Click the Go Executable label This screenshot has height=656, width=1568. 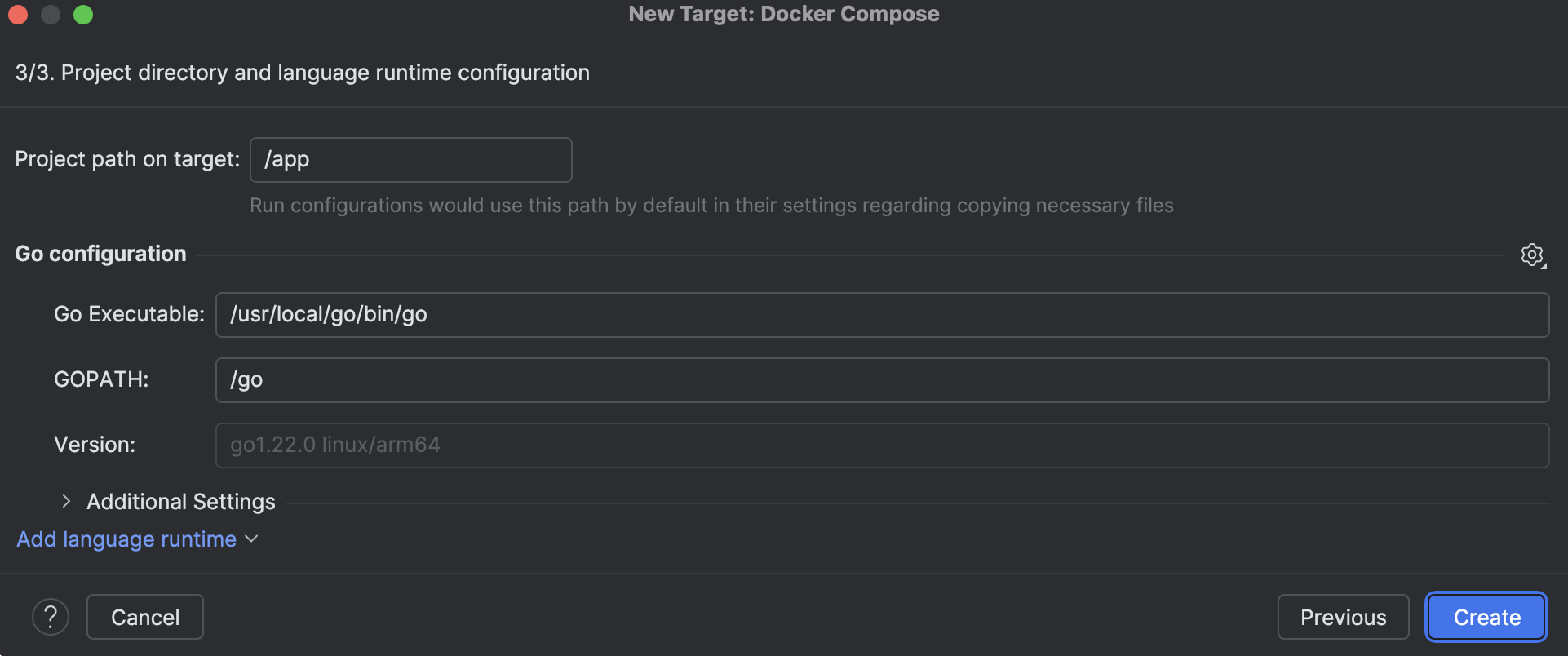click(x=129, y=314)
